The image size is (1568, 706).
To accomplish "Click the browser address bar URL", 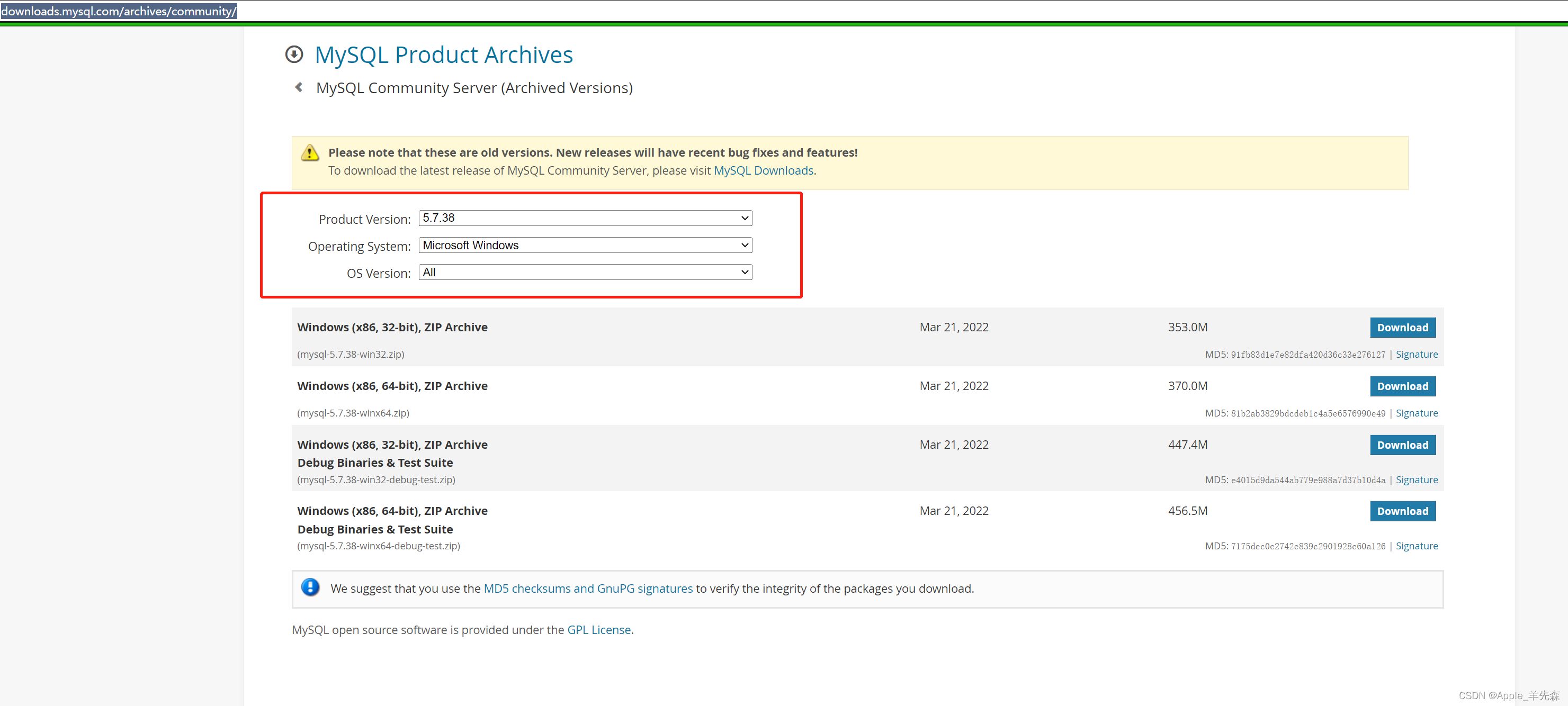I will pos(119,11).
